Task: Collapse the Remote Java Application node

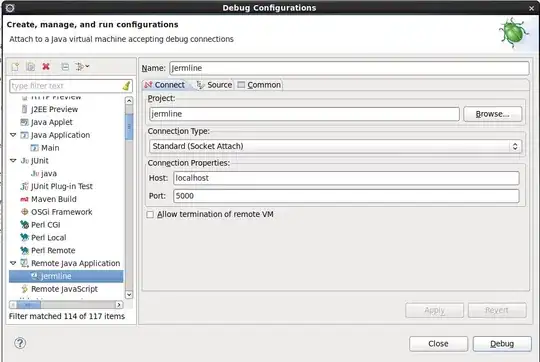Action: [13, 263]
